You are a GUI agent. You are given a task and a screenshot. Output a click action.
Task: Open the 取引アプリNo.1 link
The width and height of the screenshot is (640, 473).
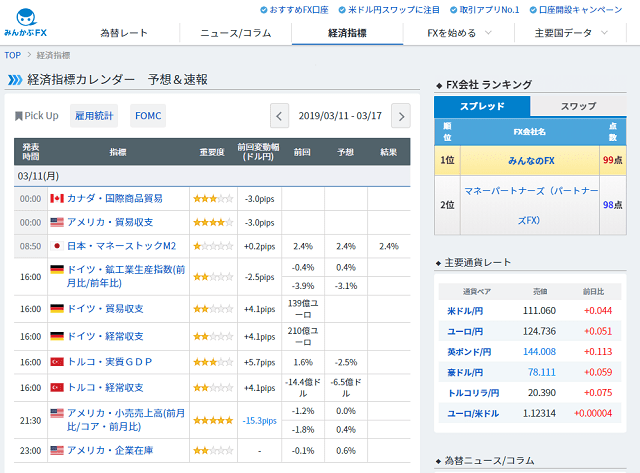489,10
